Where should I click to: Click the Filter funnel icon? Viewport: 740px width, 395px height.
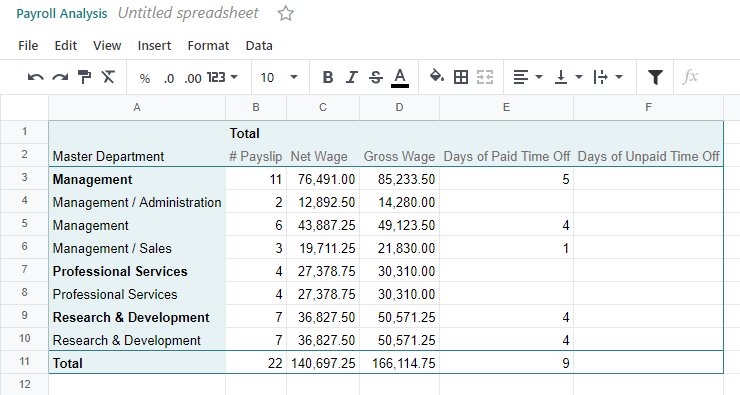tap(655, 77)
